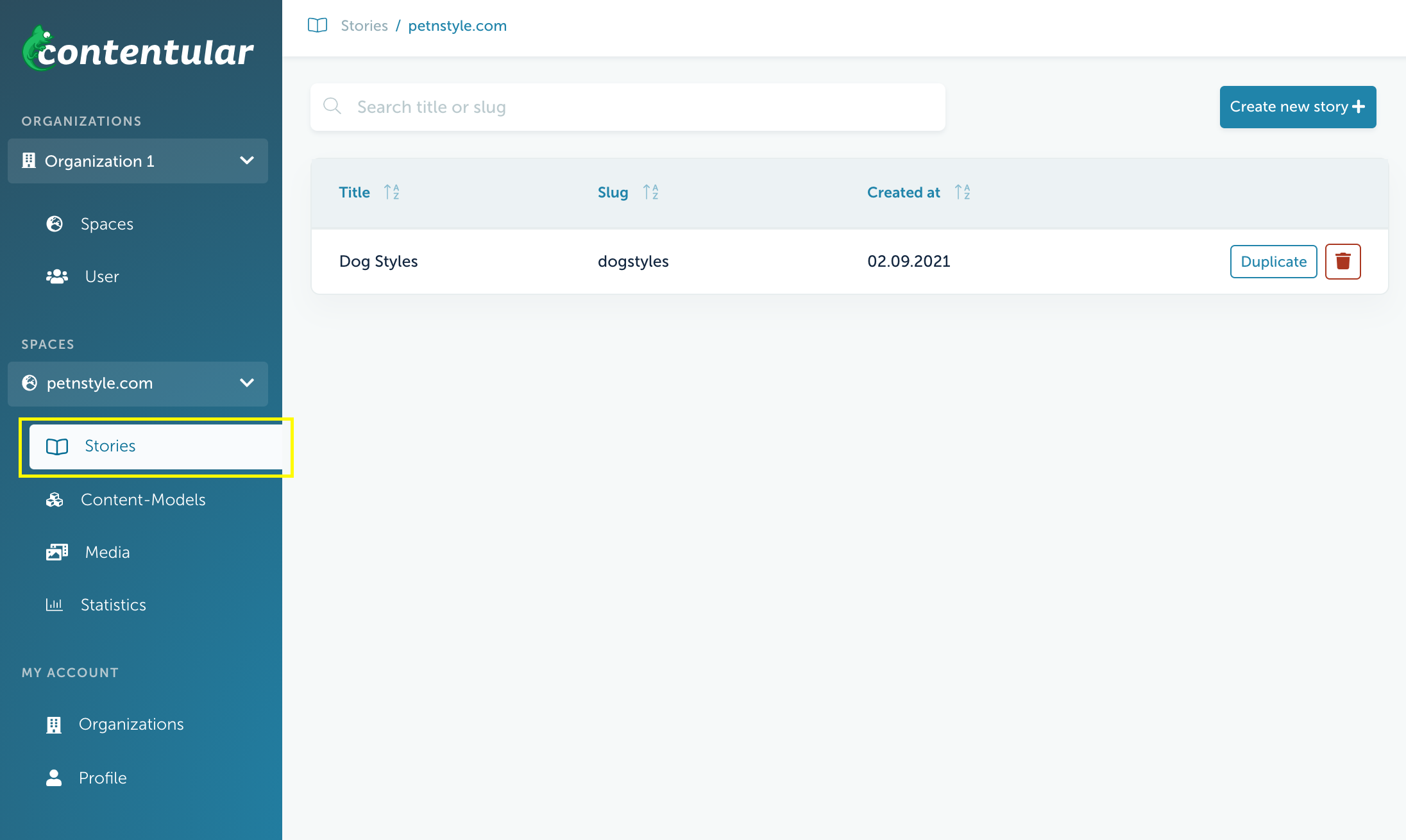
Task: Focus the Search title or slug field
Action: [628, 107]
